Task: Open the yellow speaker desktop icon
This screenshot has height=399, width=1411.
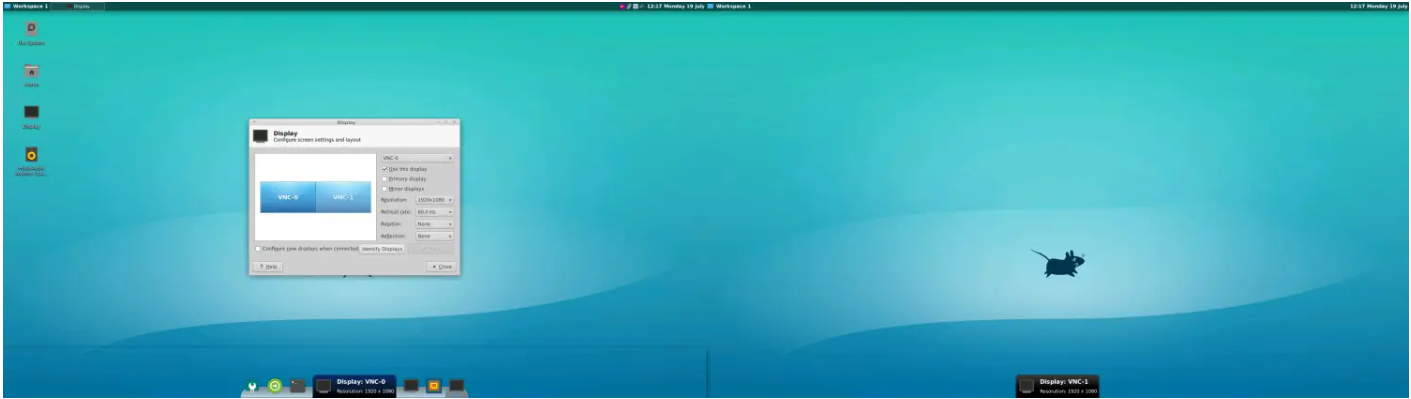Action: click(31, 155)
